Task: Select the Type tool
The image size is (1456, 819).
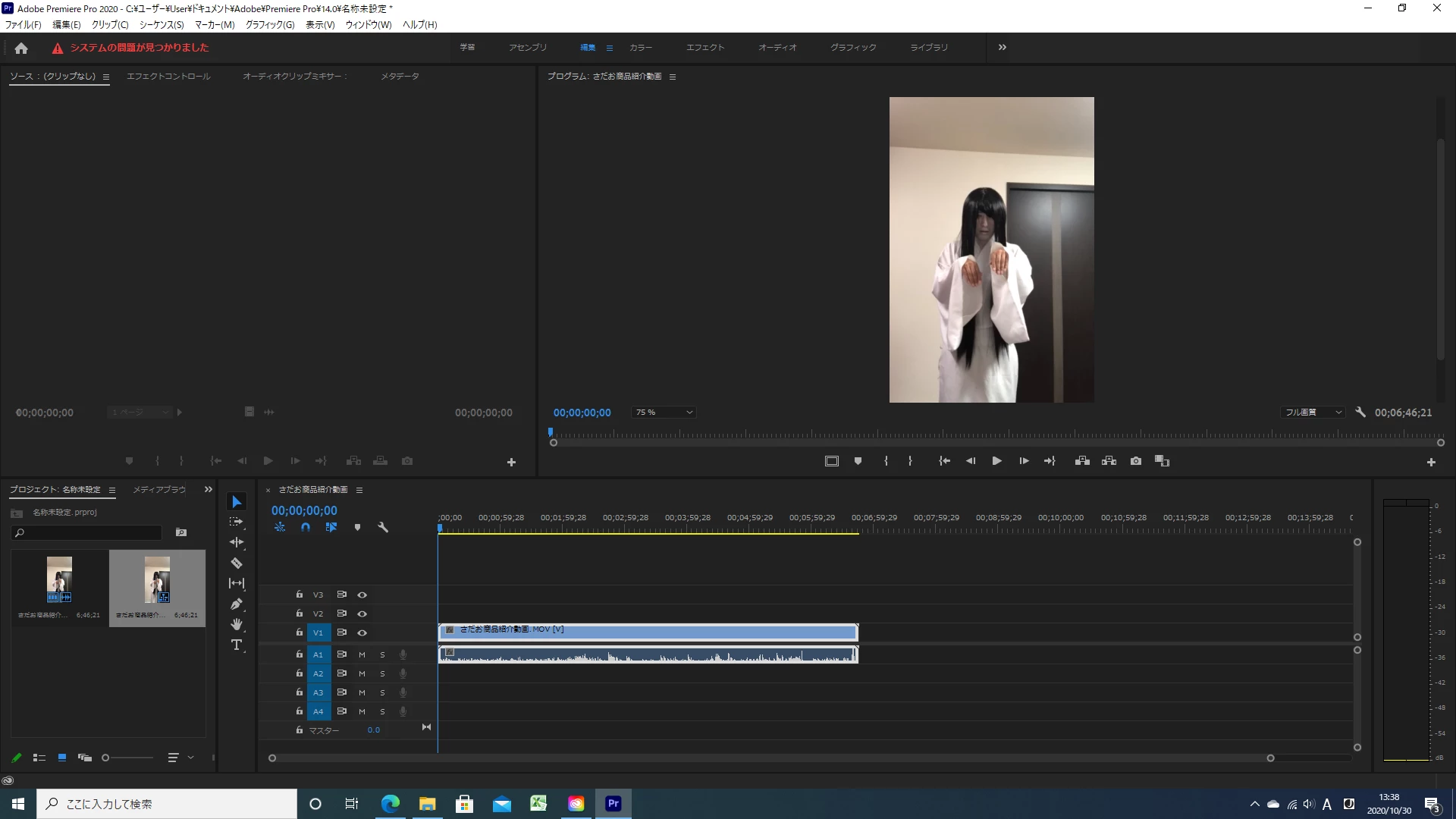Action: pos(237,645)
